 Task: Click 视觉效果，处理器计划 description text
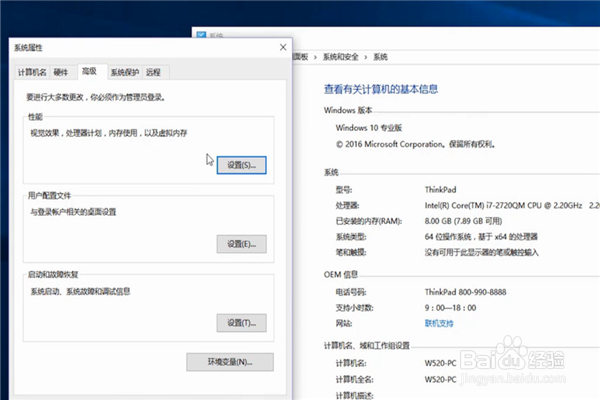coord(109,133)
